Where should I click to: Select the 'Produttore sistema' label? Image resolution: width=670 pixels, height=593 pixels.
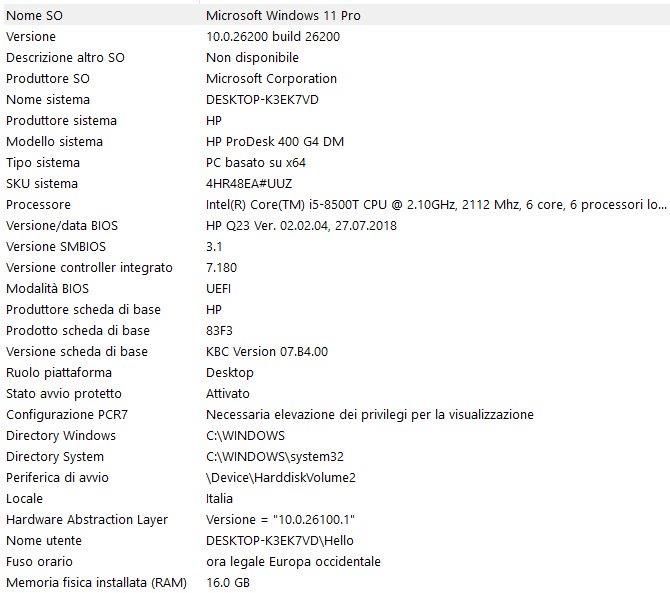point(61,120)
